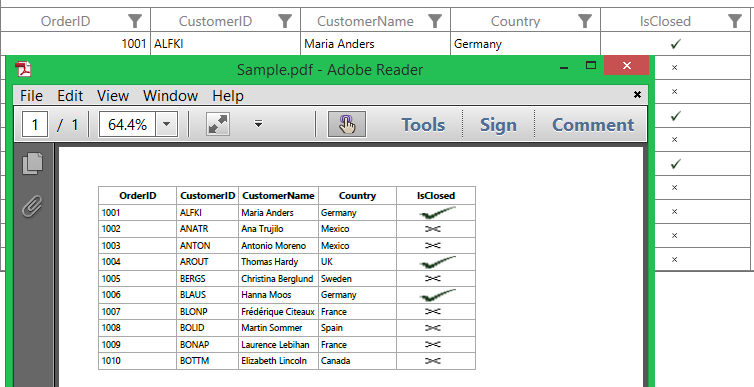Click Elizabeth Lincoln in the PDF table
Viewport: 754px width, 387px height.
pyautogui.click(x=274, y=361)
